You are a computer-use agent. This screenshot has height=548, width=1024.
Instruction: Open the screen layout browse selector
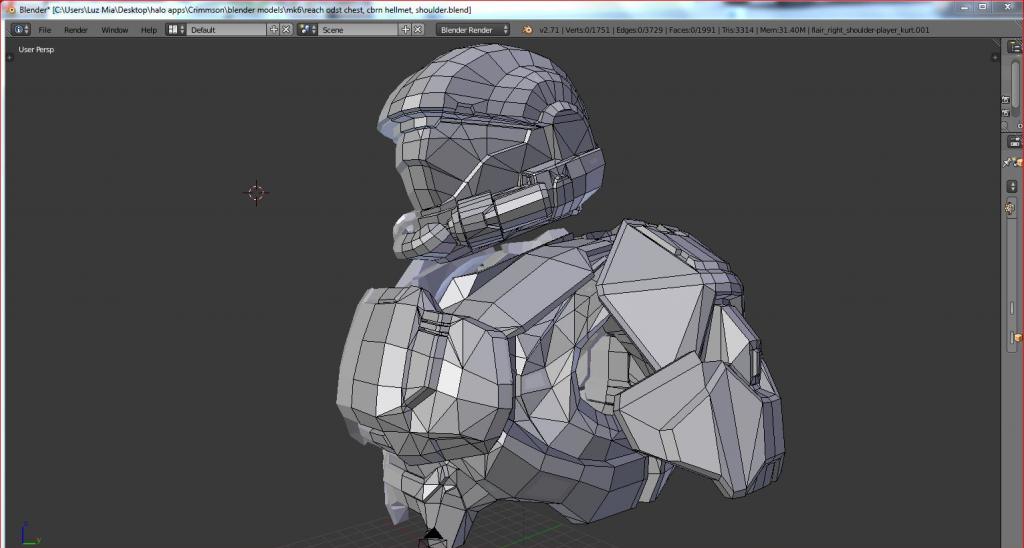[175, 29]
